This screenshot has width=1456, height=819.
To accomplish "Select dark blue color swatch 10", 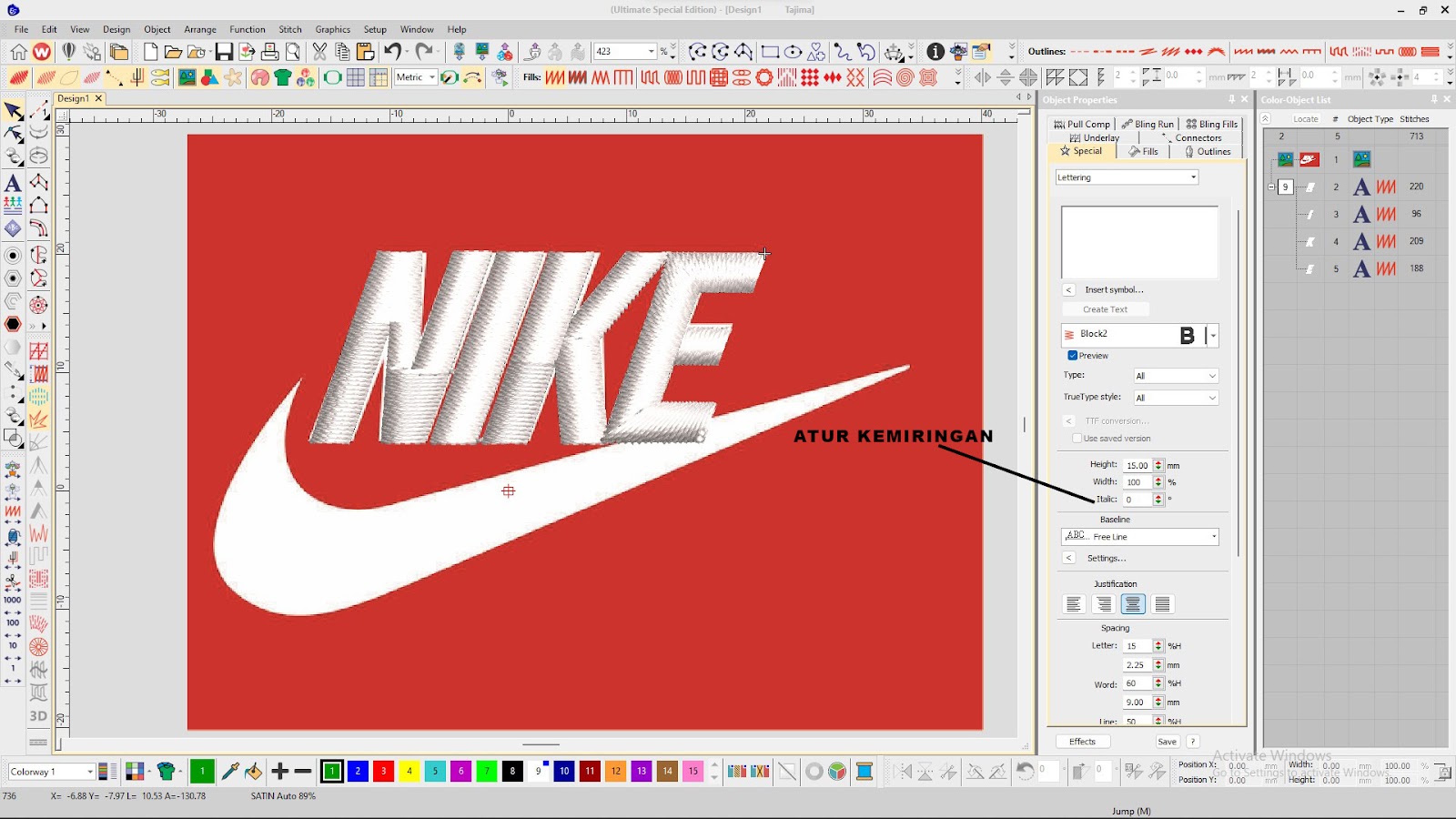I will point(564,772).
